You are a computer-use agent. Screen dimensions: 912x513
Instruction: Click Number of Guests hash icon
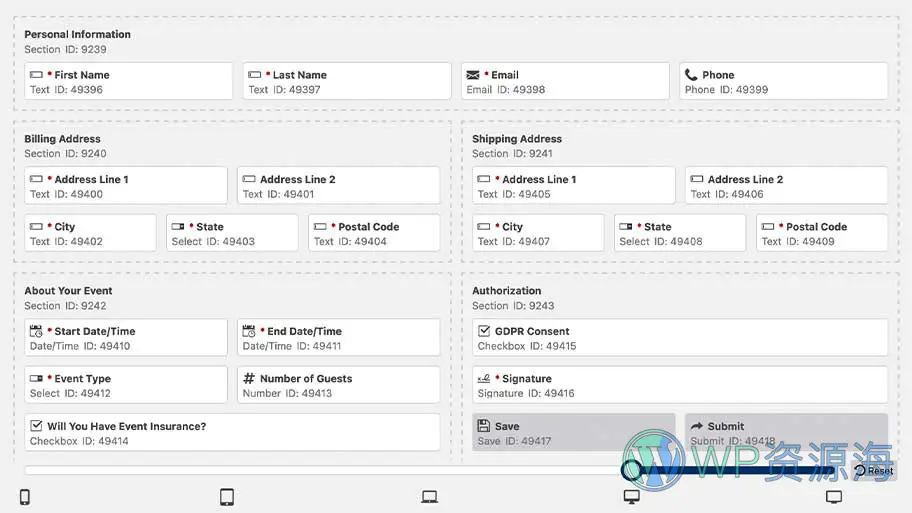249,379
